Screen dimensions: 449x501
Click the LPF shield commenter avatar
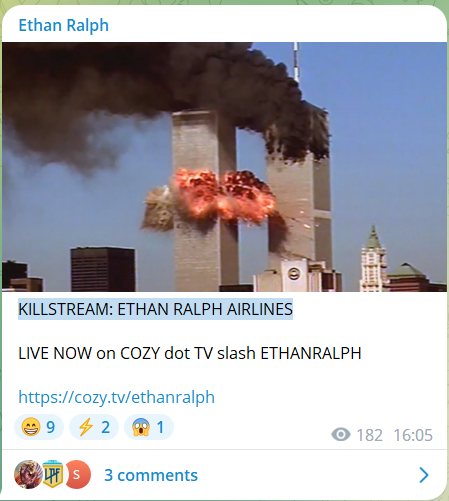click(x=53, y=474)
